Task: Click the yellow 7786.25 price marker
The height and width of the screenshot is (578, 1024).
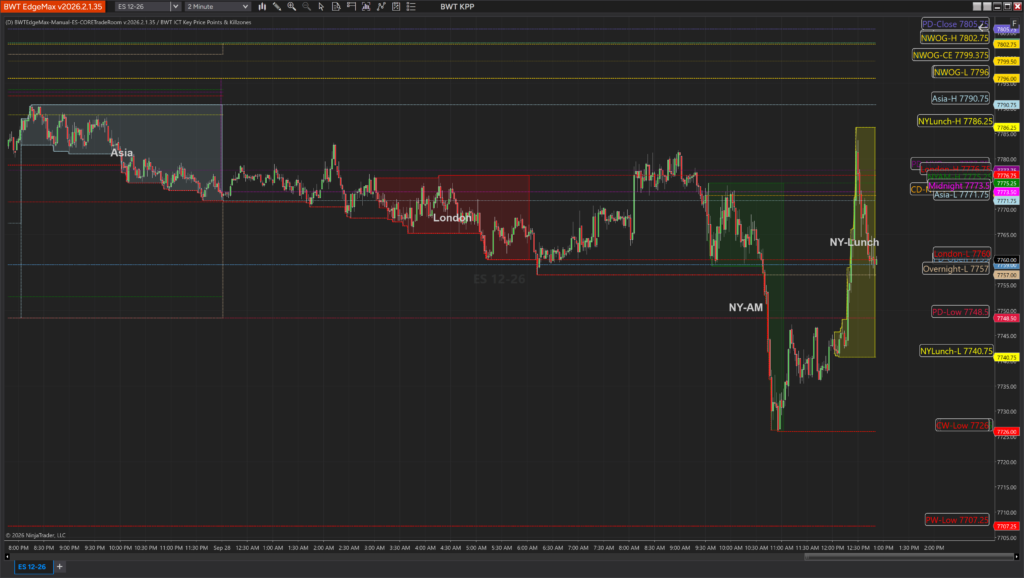Action: point(1006,127)
